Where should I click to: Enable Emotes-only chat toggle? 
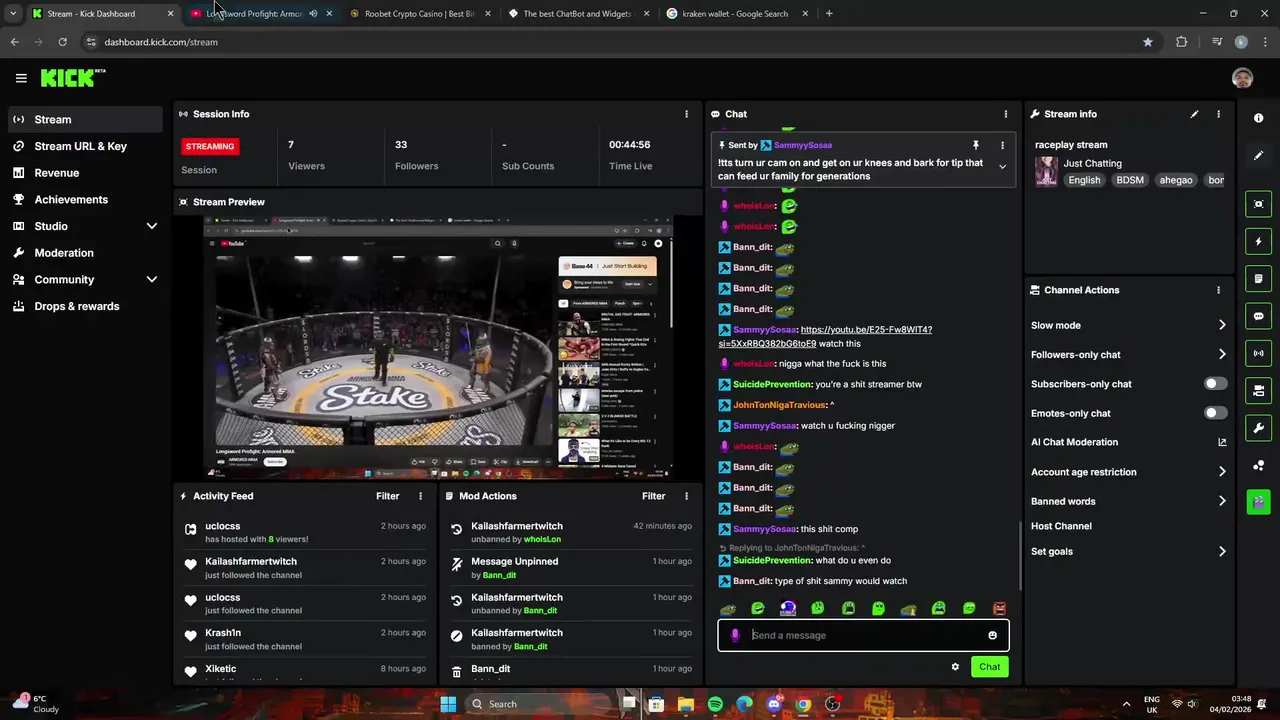coord(1215,413)
